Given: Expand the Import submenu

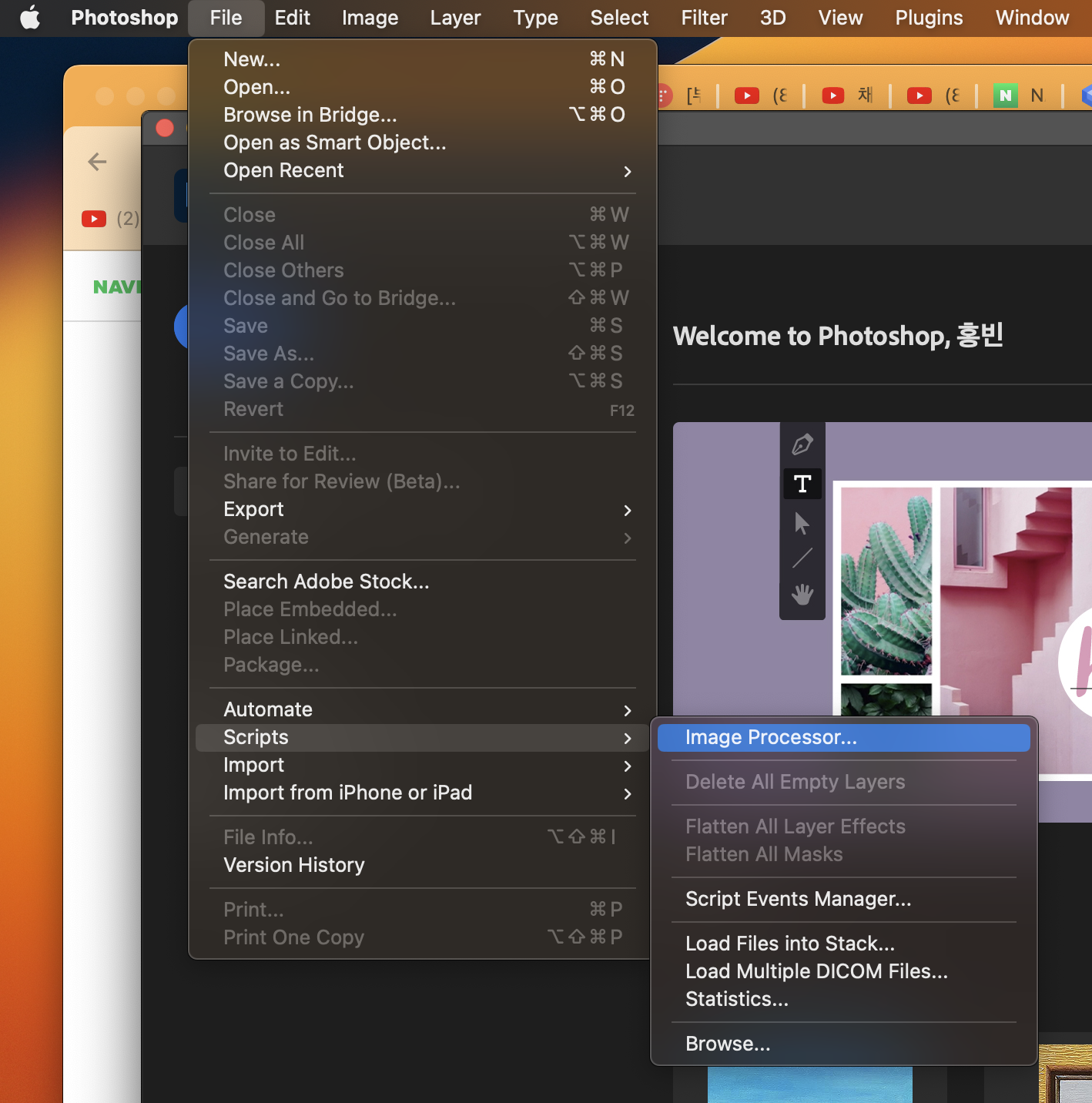Looking at the screenshot, I should coord(423,765).
